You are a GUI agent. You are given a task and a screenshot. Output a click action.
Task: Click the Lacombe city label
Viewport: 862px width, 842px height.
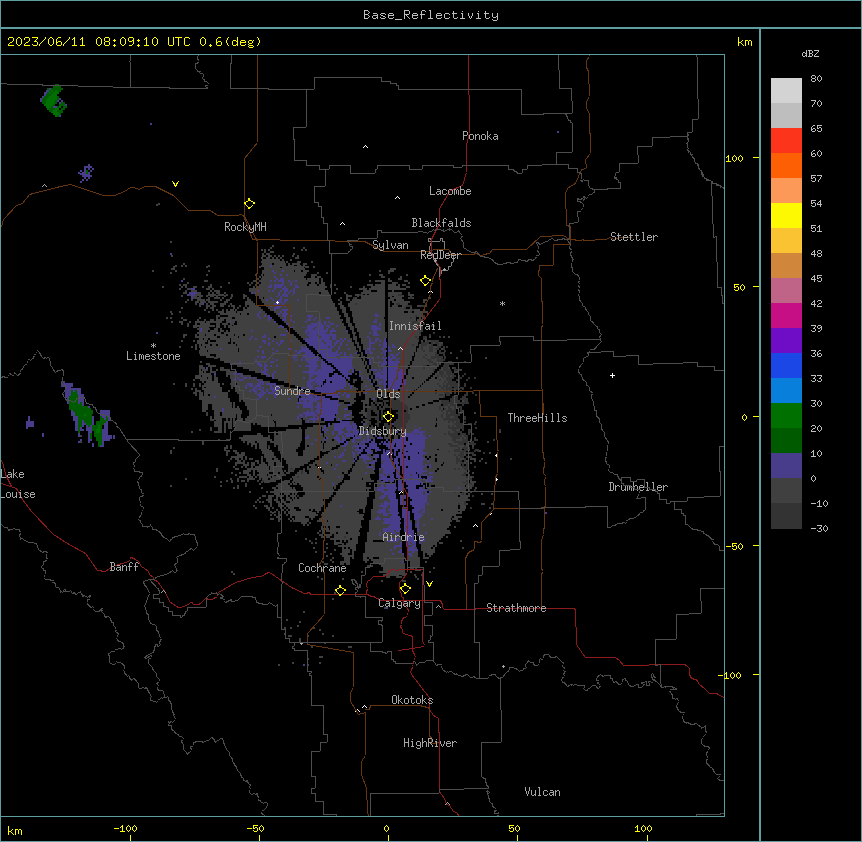450,191
